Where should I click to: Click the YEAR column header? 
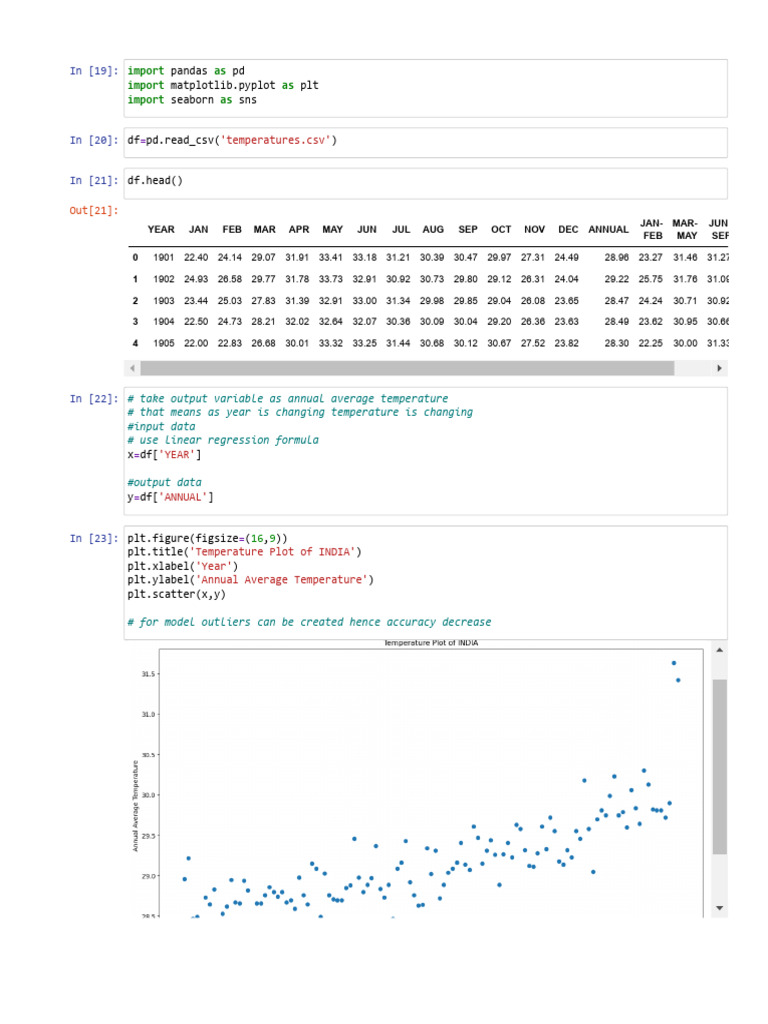pos(161,229)
